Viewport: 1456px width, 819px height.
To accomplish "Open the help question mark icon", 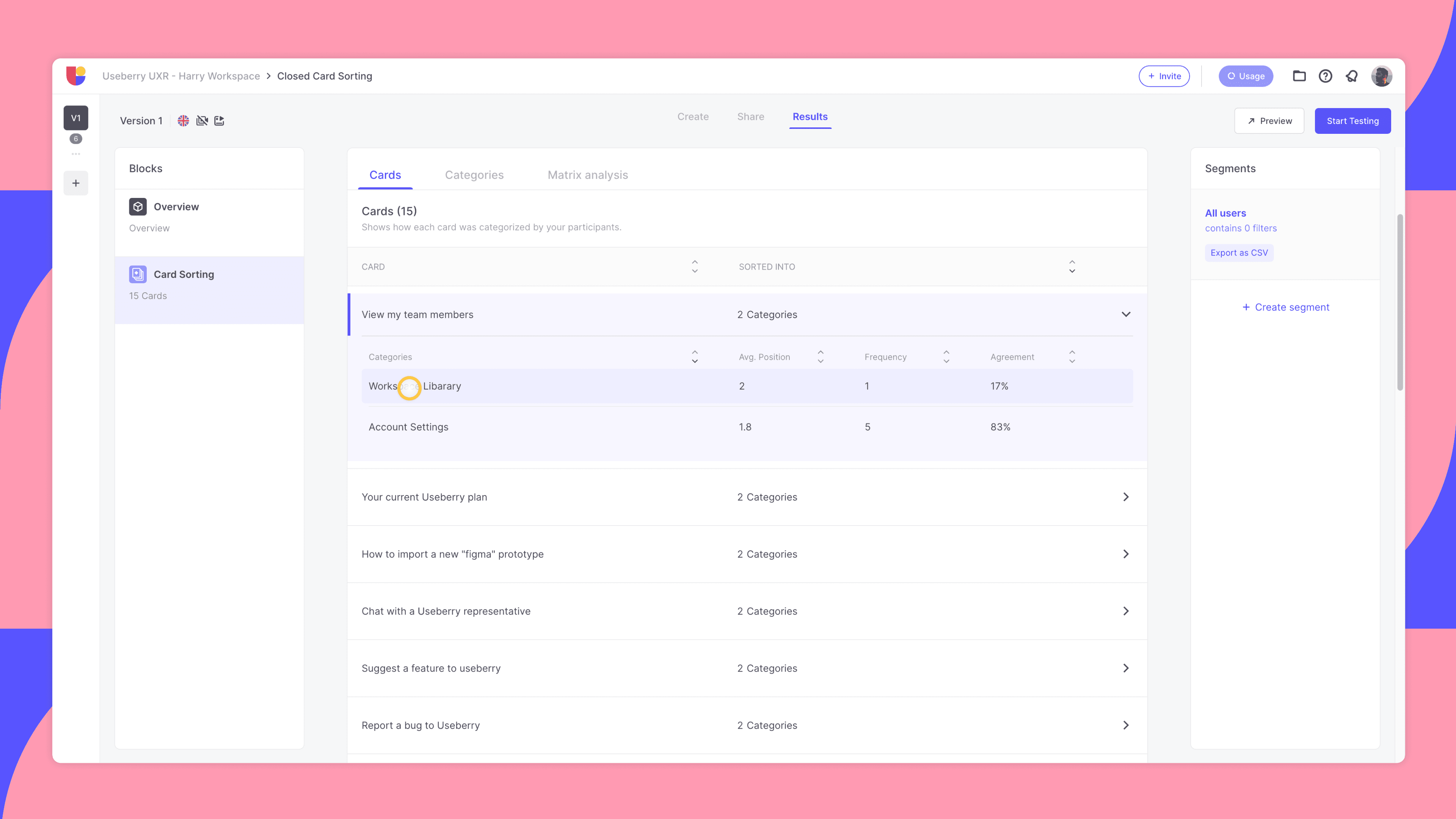I will (x=1326, y=76).
